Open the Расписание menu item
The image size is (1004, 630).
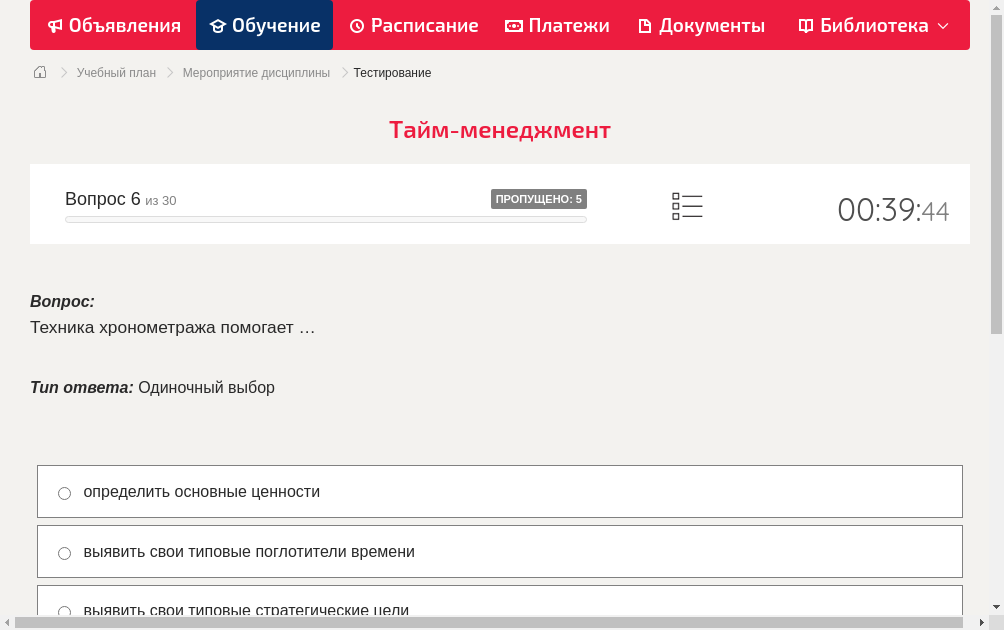413,25
